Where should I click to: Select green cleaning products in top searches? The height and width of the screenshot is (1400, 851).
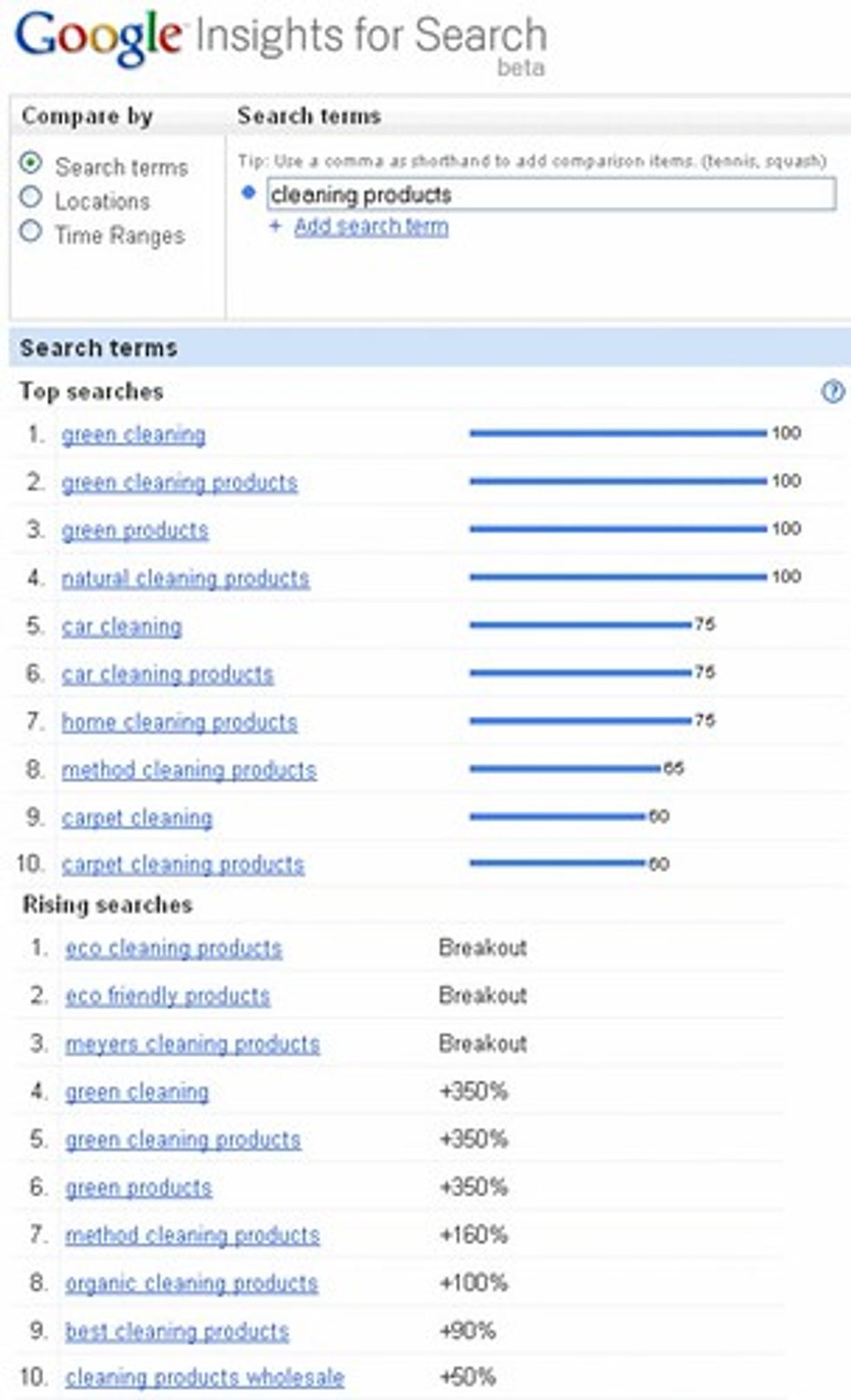(x=181, y=482)
